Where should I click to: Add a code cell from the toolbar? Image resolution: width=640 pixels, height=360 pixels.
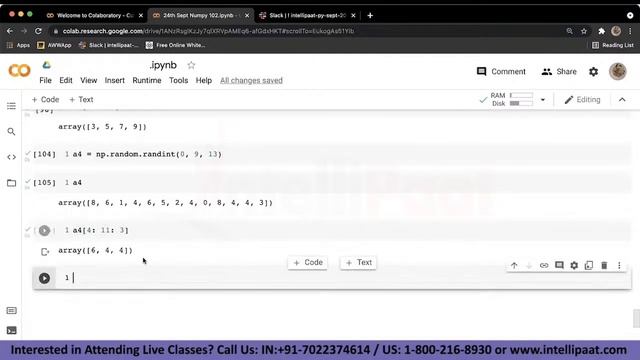coord(45,100)
